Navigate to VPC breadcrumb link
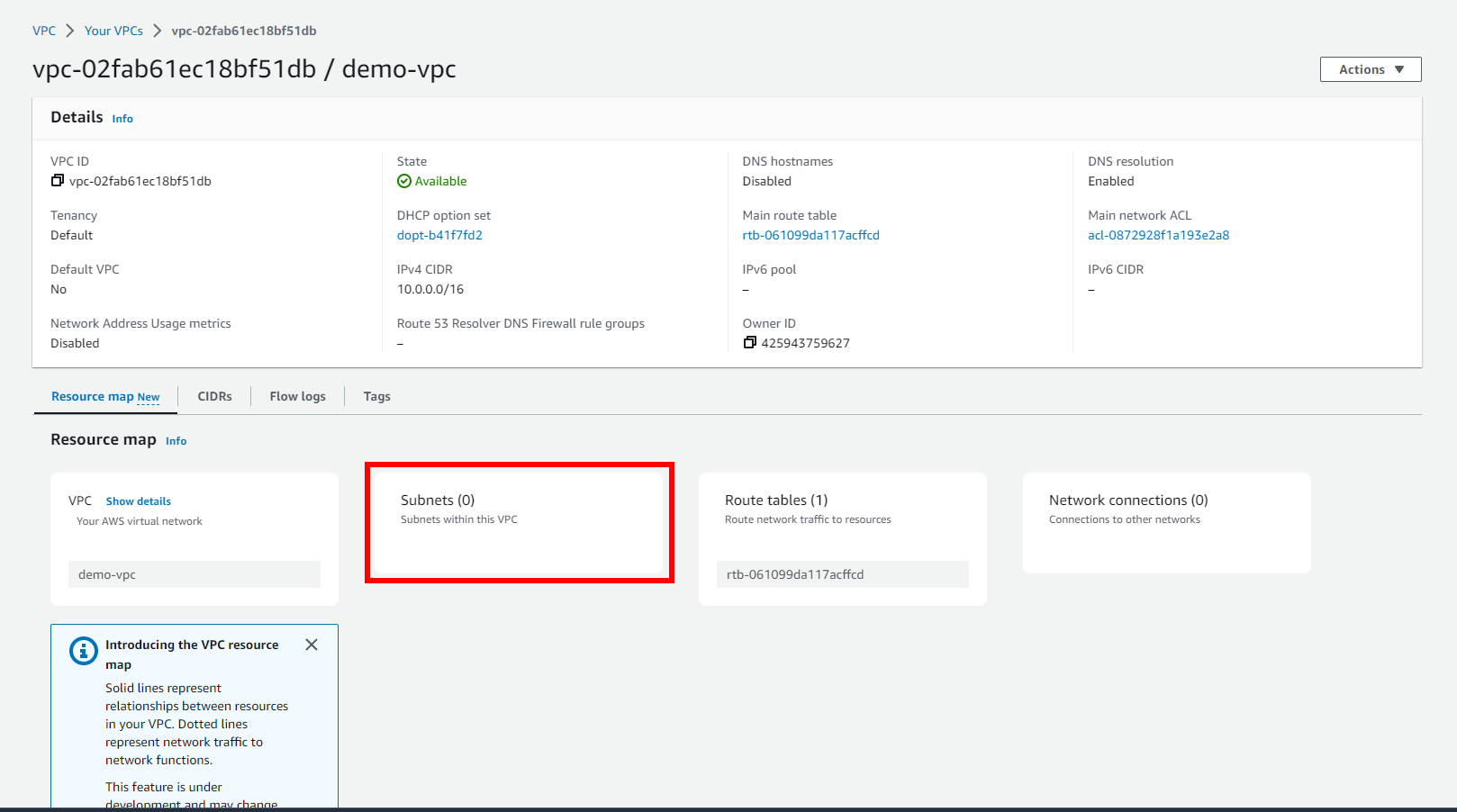 [44, 31]
